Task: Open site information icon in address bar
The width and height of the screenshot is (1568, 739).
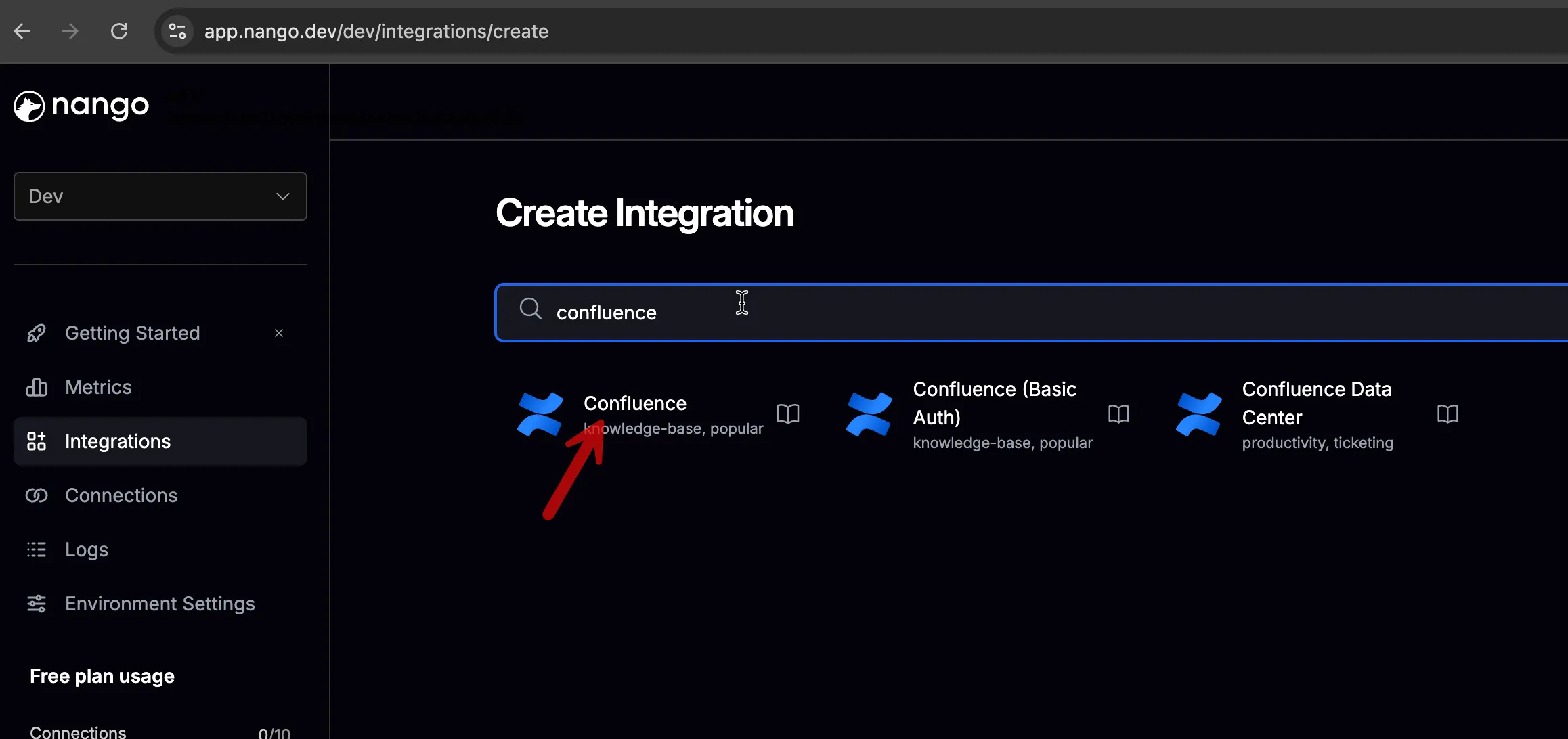Action: tap(177, 31)
